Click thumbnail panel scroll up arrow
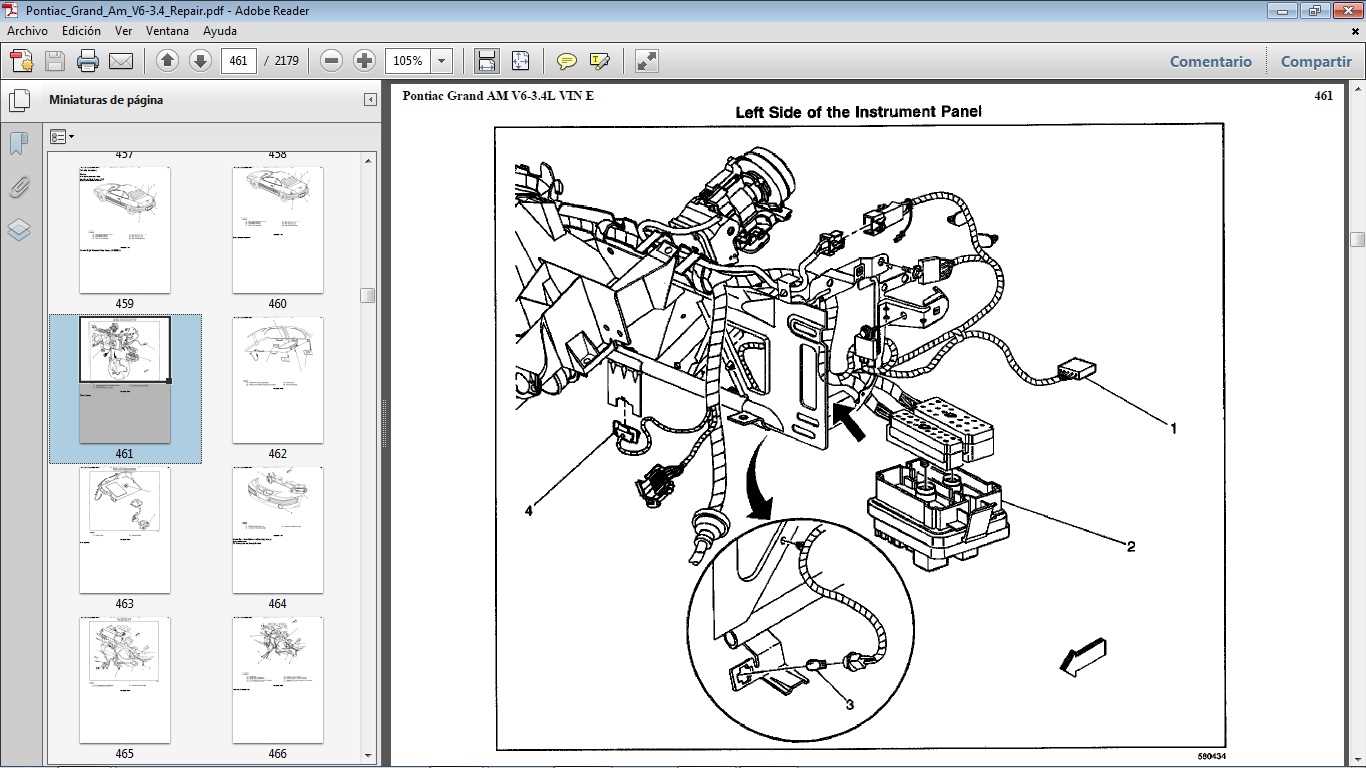 369,160
